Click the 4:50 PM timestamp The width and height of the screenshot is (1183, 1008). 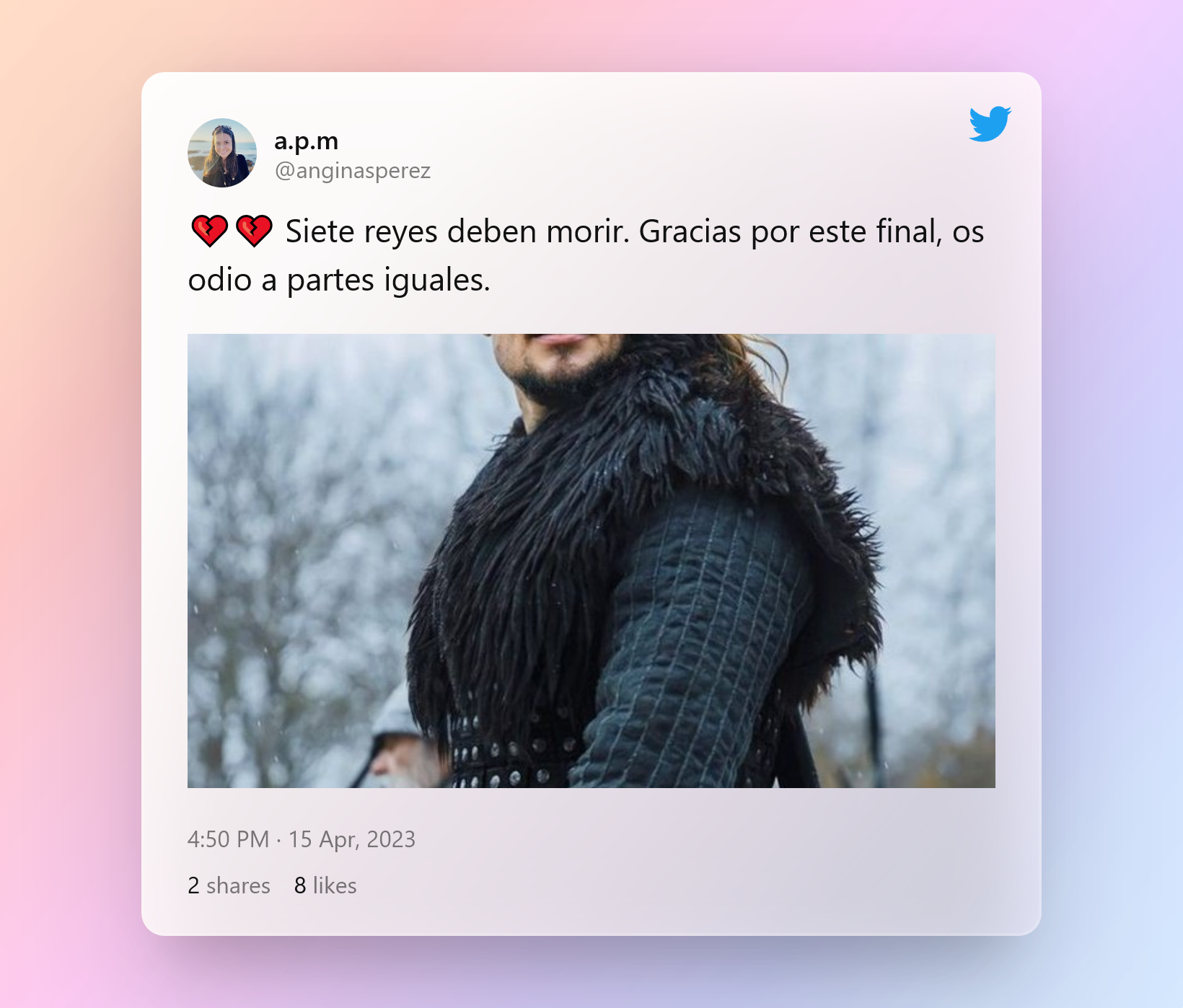(x=228, y=839)
